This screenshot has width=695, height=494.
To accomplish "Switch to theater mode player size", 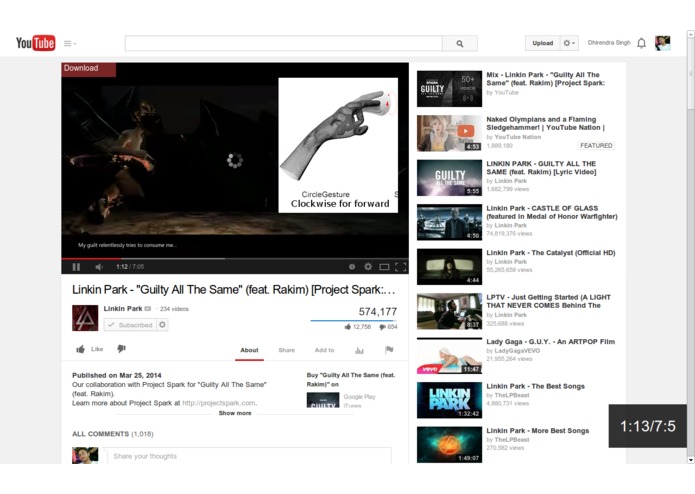I will [x=384, y=267].
